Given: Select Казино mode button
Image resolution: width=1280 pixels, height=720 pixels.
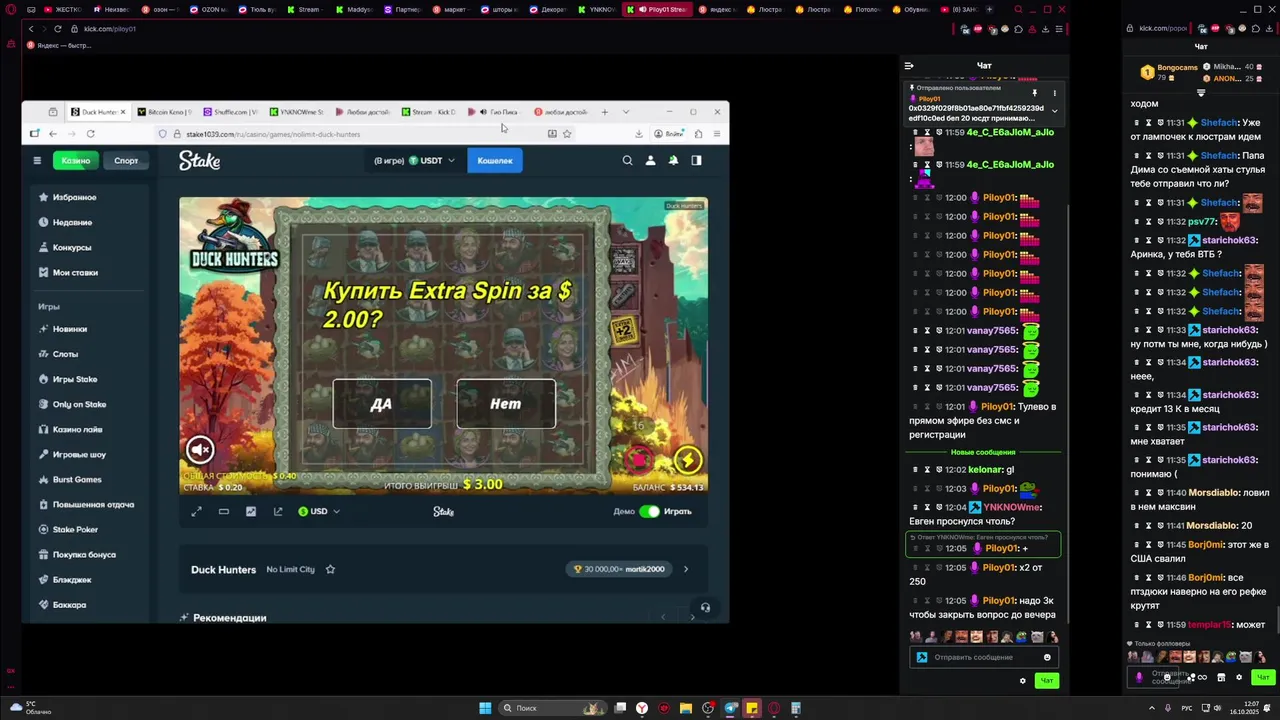Looking at the screenshot, I should (x=76, y=160).
